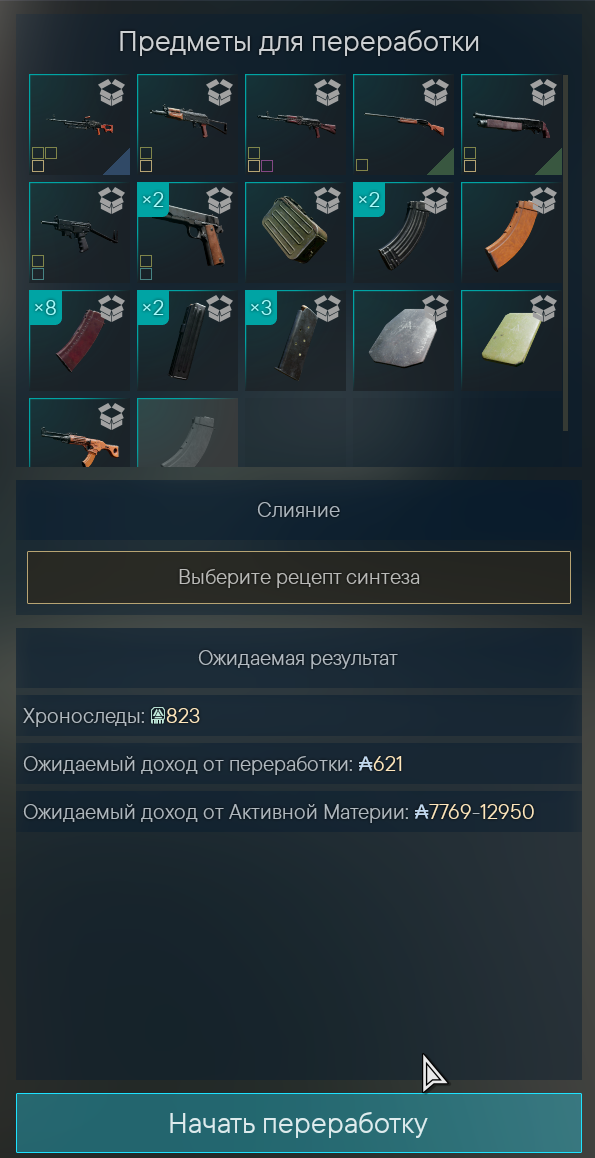
Task: Select the dark pistol magazine ×3
Action: 295,340
